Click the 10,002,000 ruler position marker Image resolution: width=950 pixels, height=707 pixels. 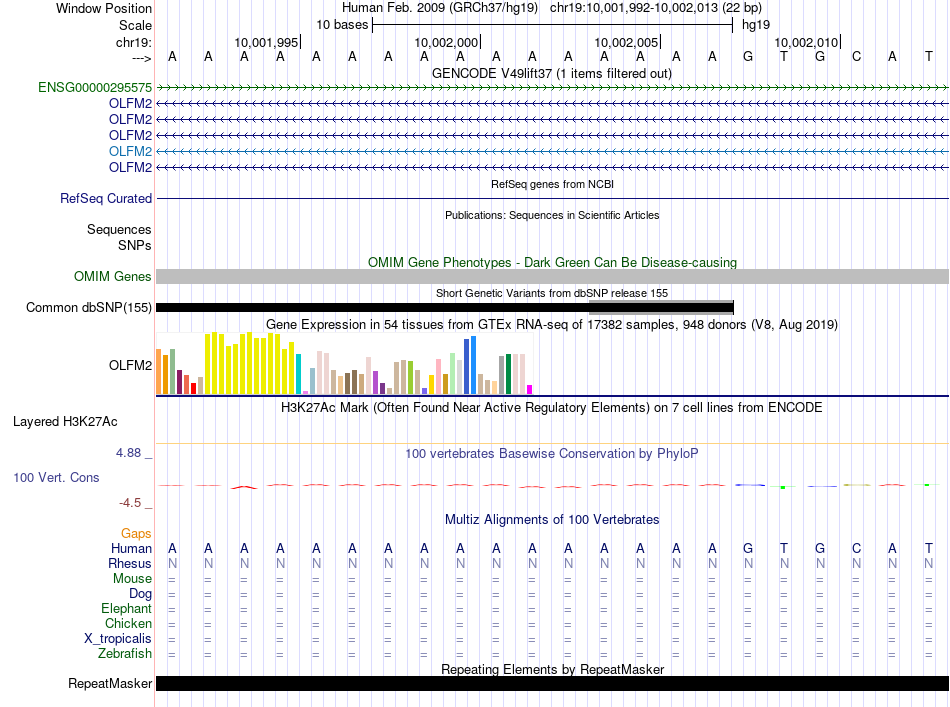point(447,43)
